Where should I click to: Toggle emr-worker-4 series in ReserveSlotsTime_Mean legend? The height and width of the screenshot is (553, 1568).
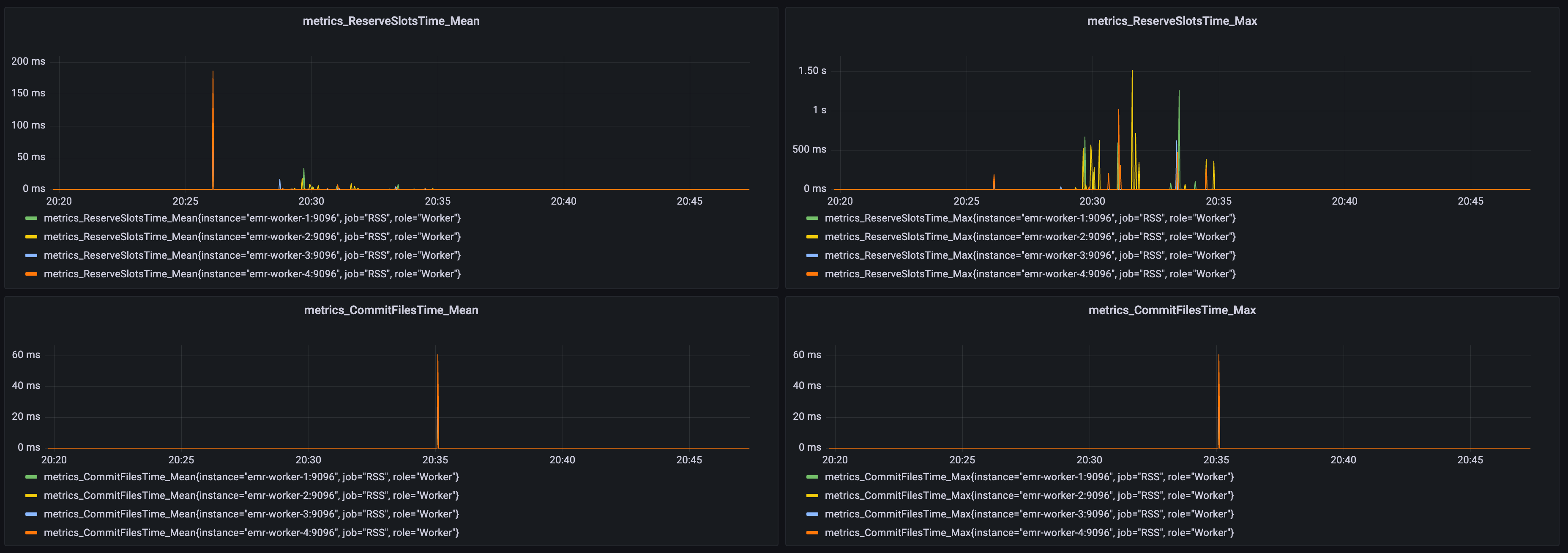(252, 274)
